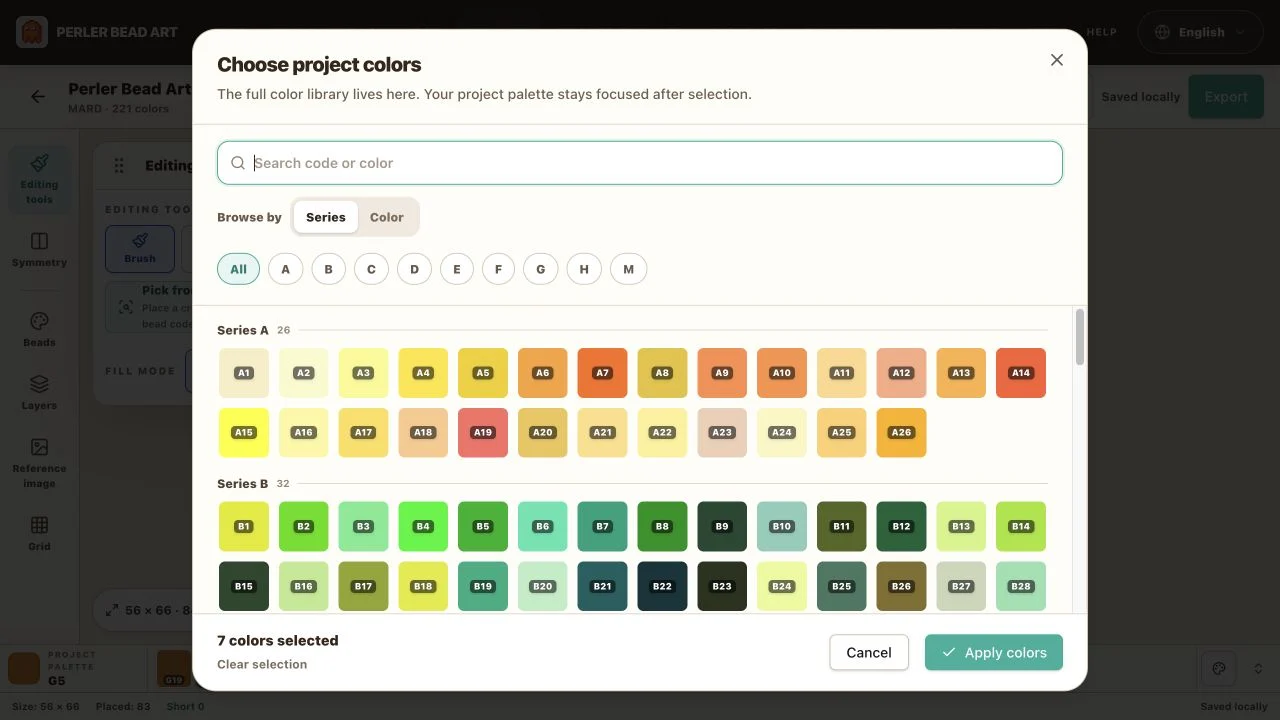Viewport: 1280px width, 720px height.
Task: Click the magnifier icon in search box
Action: (x=238, y=163)
